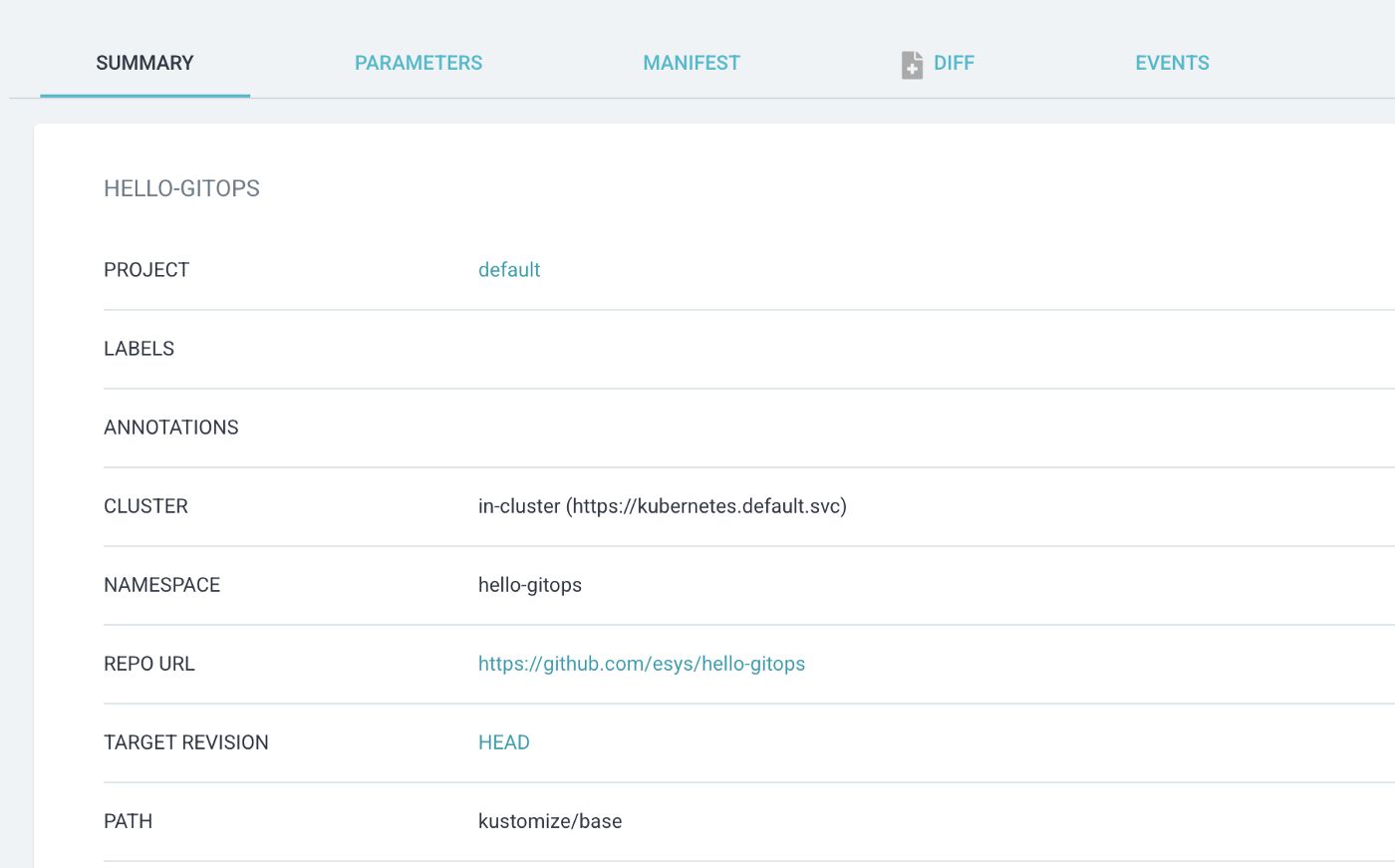This screenshot has height=868, width=1395.
Task: Click the ANNOTATIONS field label
Action: point(171,428)
